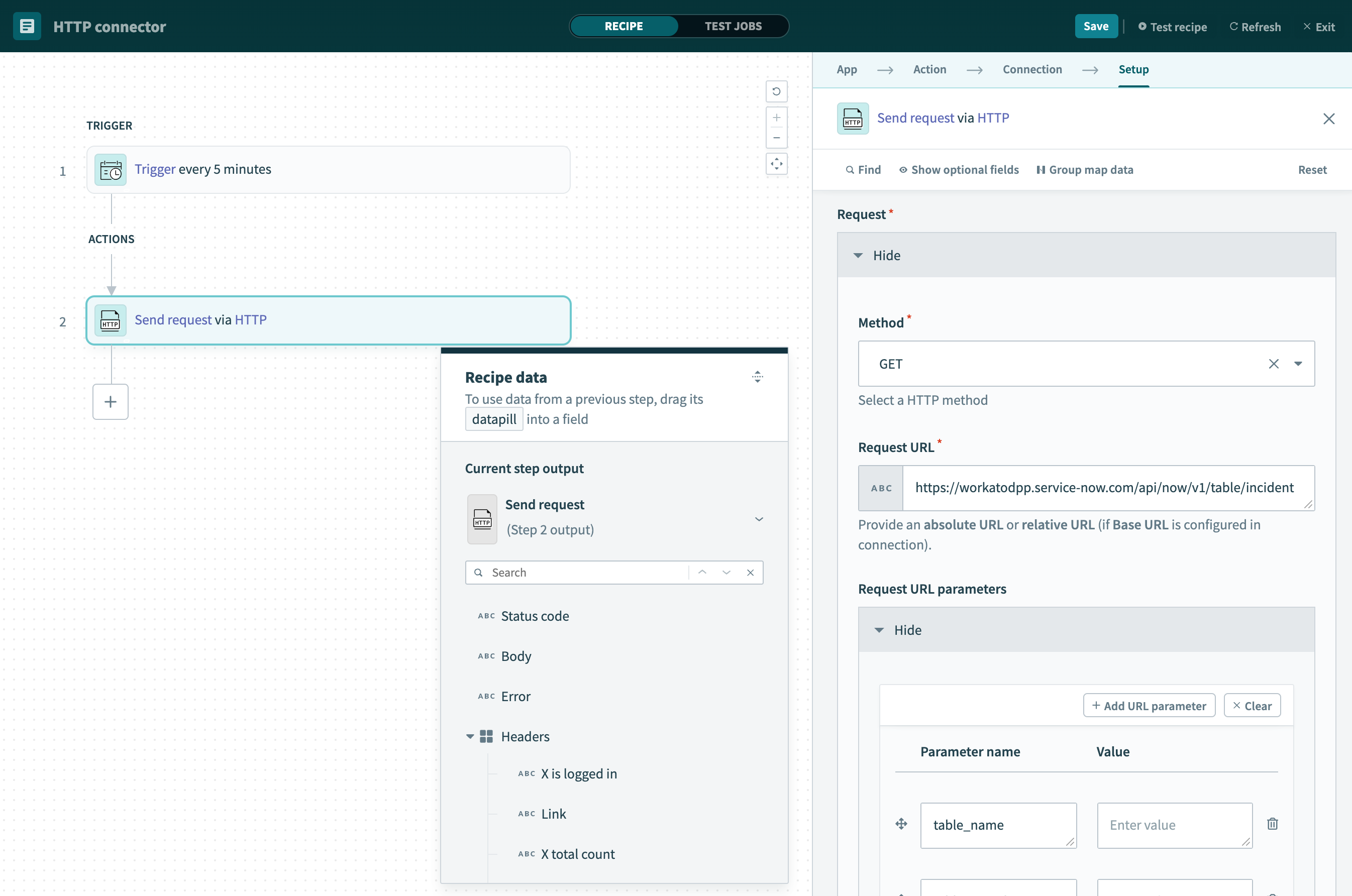Click the Reset button in setup panel
1352x896 pixels.
point(1313,169)
